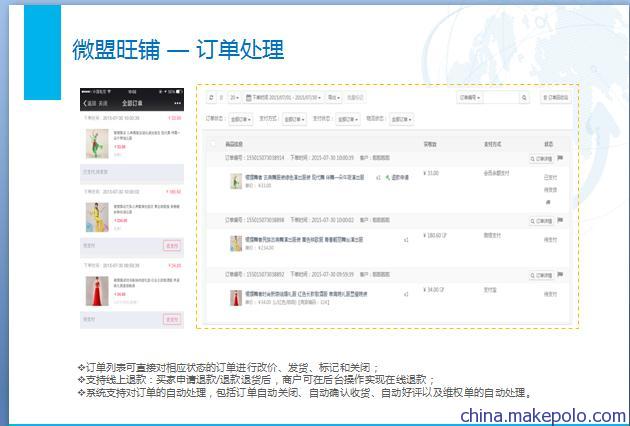Tap the pay button under yellow dress order
Image resolution: width=630 pixels, height=426 pixels.
click(x=172, y=246)
